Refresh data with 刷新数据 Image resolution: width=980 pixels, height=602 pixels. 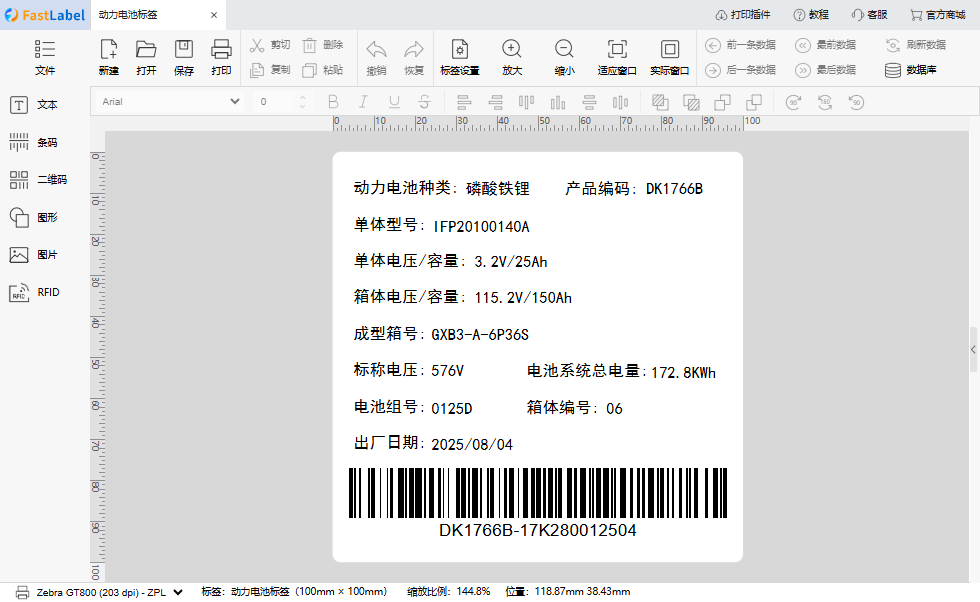916,45
